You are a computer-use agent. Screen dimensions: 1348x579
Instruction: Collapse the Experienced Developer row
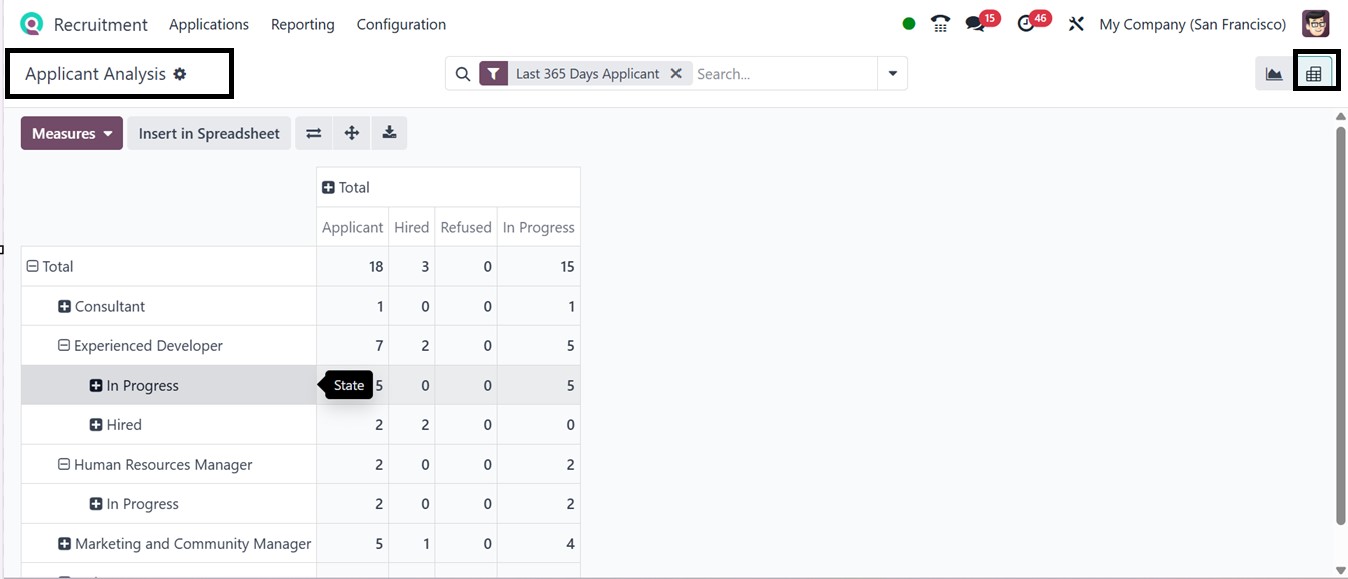point(65,346)
